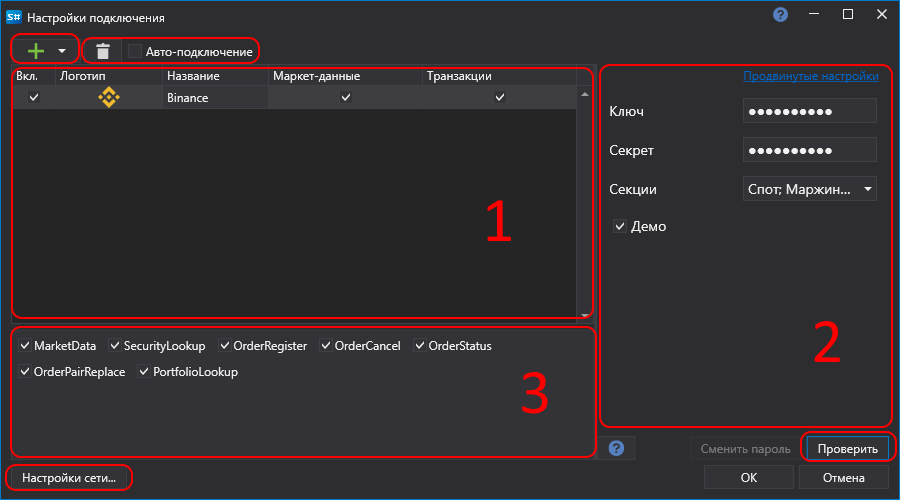Click the Транзакции column header
This screenshot has height=500, width=900.
click(x=499, y=76)
